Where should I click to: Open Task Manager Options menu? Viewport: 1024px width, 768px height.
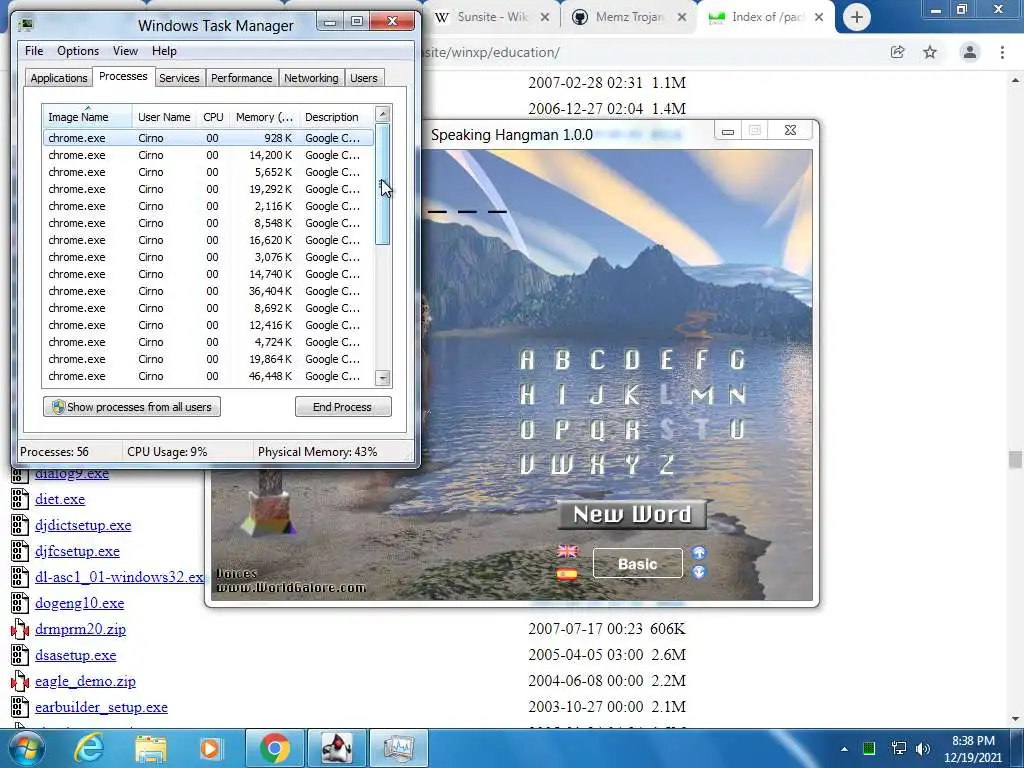pos(78,51)
